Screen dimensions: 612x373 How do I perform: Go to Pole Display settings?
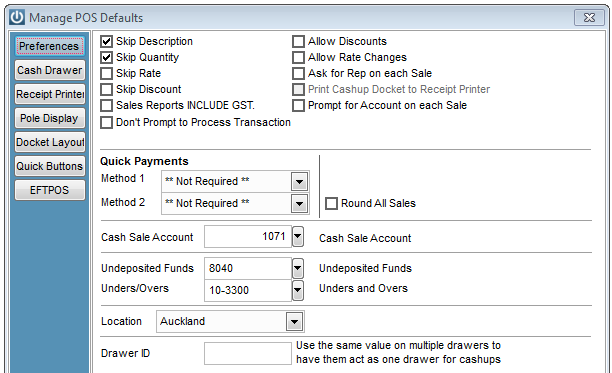50,118
